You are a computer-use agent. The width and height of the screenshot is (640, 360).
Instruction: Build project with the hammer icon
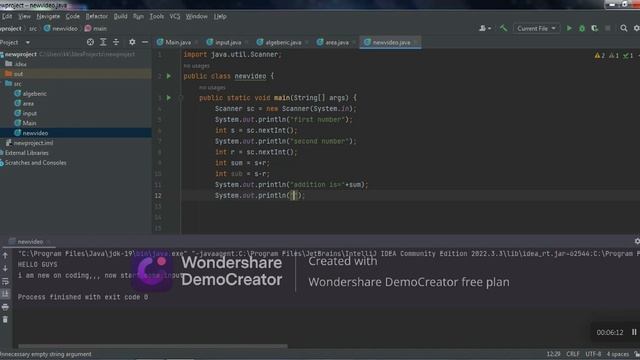[503, 28]
